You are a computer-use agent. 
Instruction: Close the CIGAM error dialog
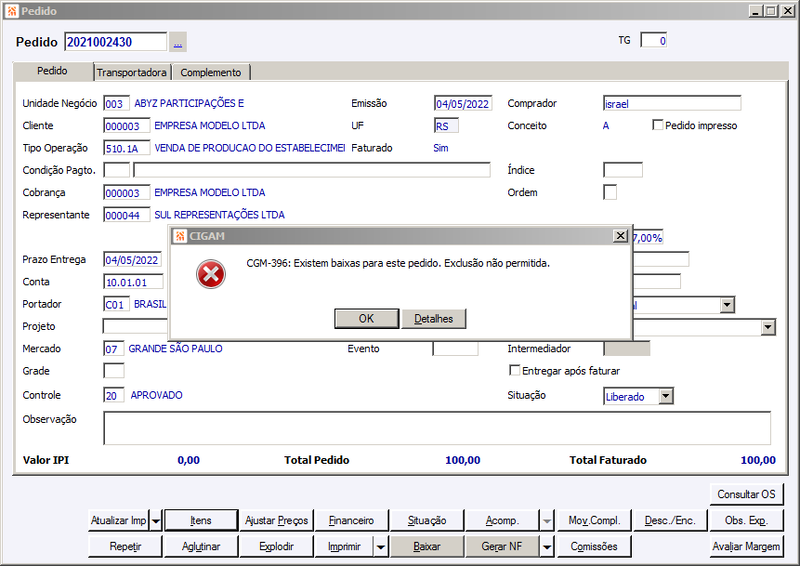point(620,235)
